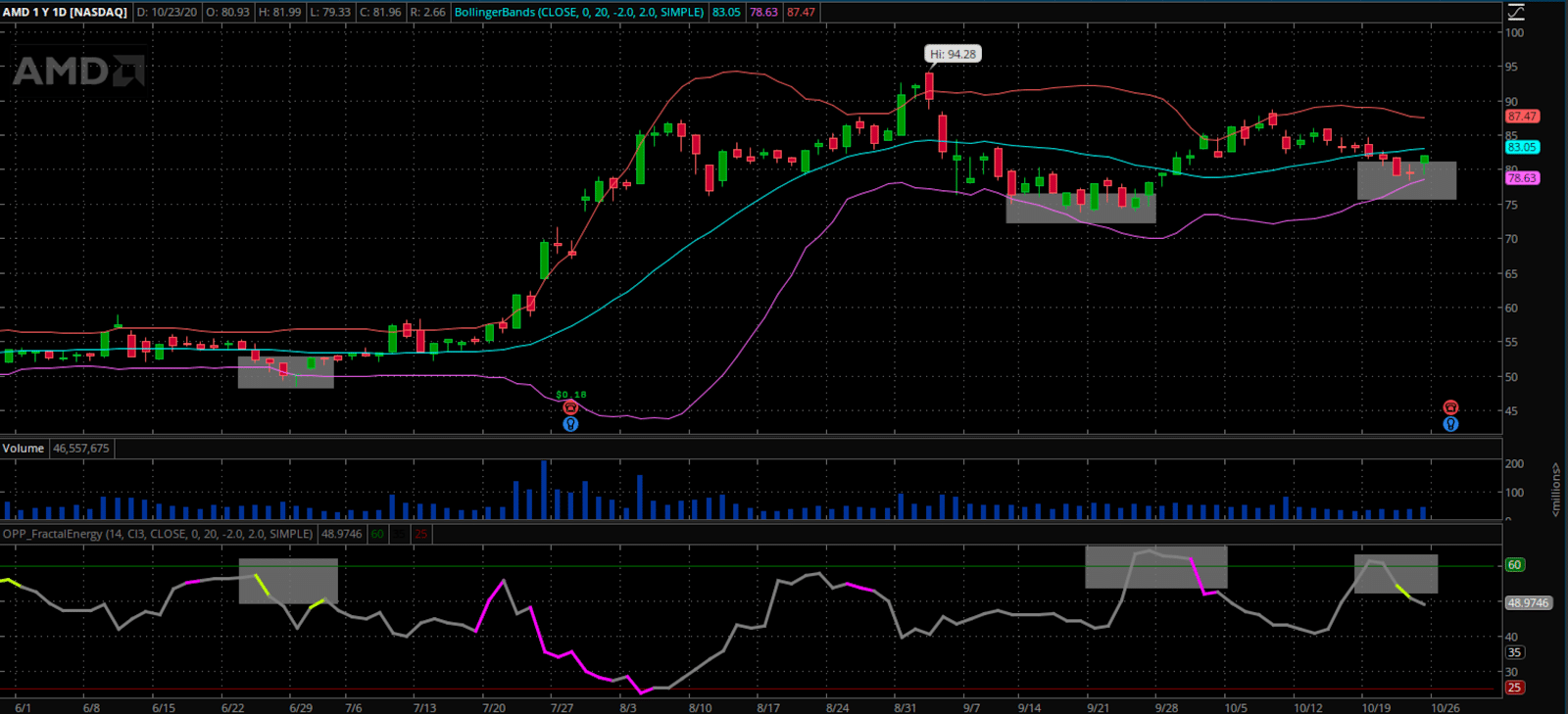Open the OPP_FractalEnergy study label
Viewport: 1568px width, 714px height.
coord(158,534)
